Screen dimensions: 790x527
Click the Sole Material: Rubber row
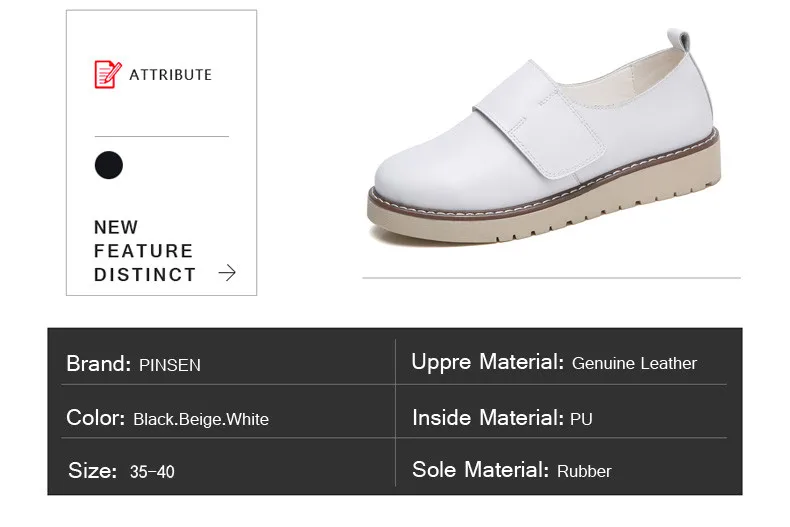point(561,470)
